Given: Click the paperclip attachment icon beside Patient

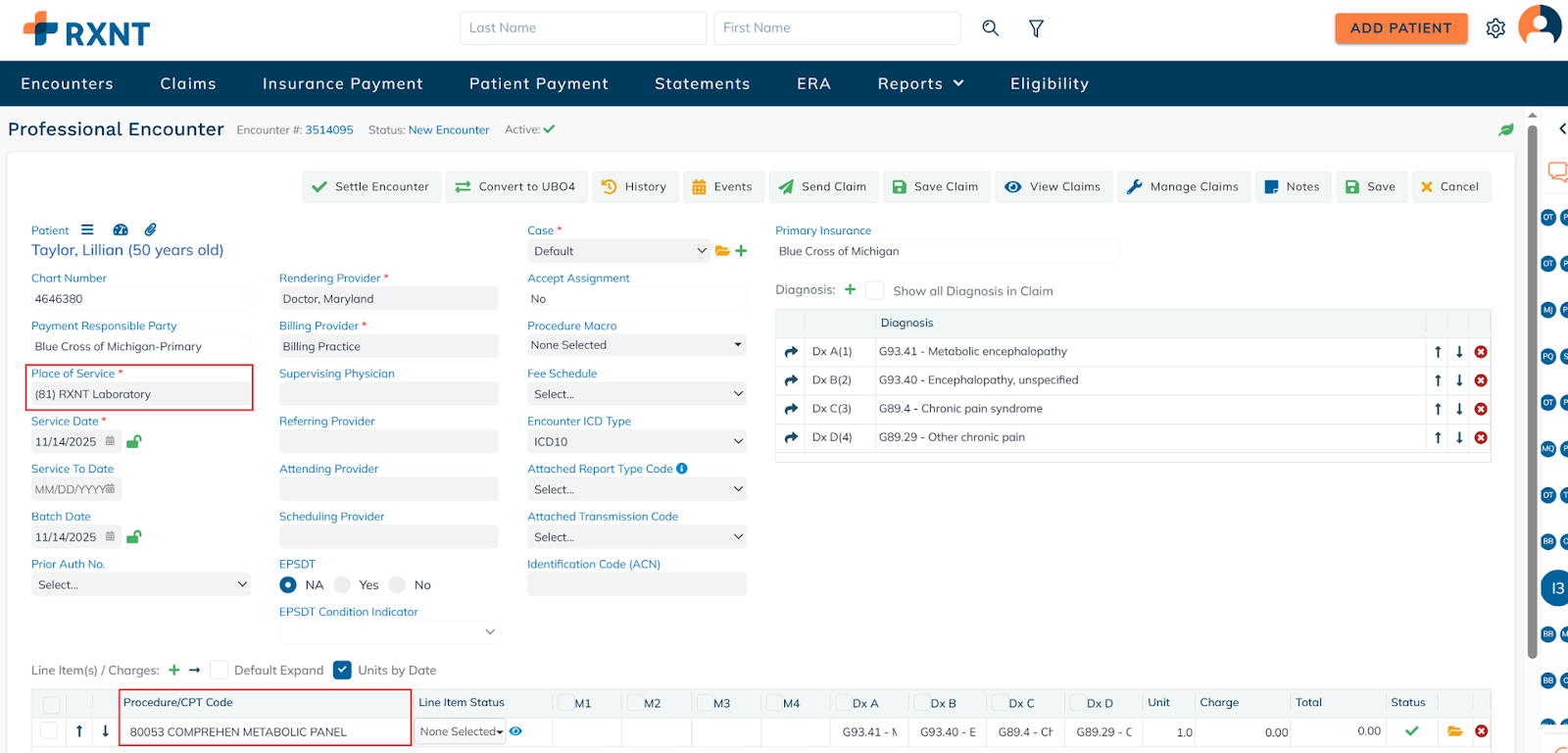Looking at the screenshot, I should pyautogui.click(x=150, y=229).
